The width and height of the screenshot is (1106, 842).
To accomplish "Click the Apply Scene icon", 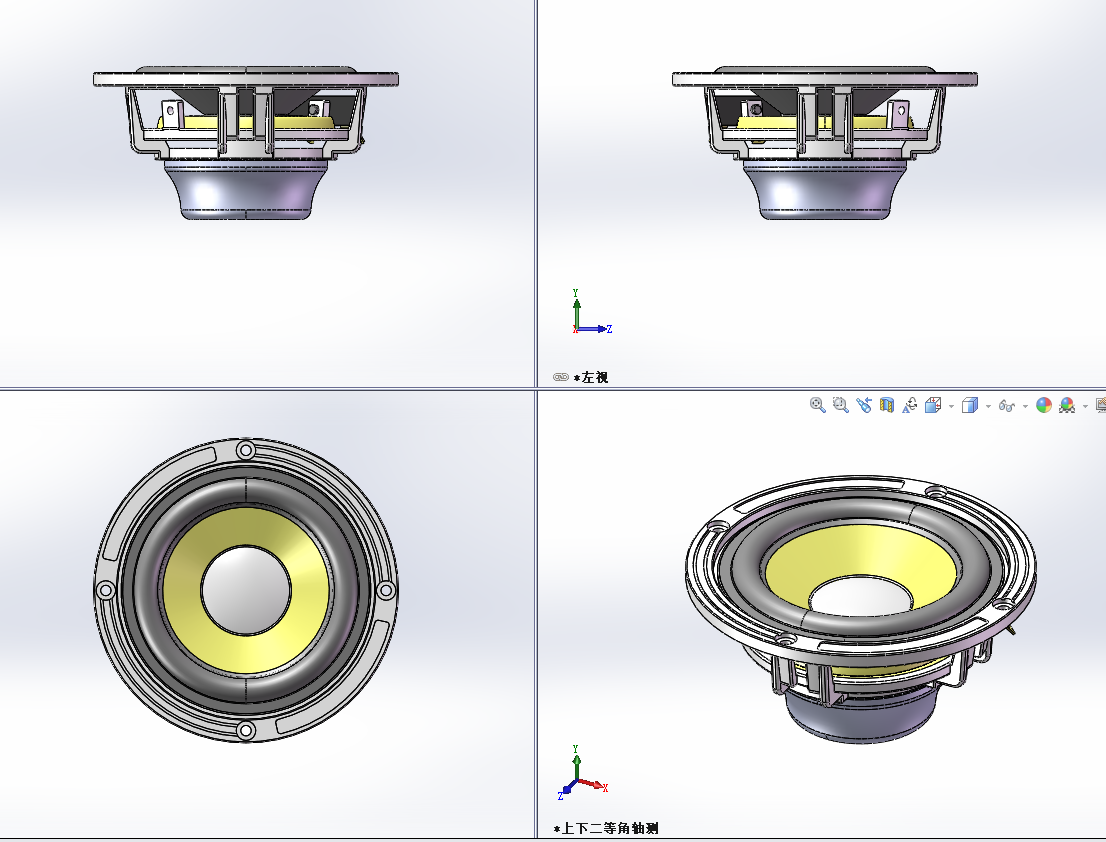I will coord(1067,405).
